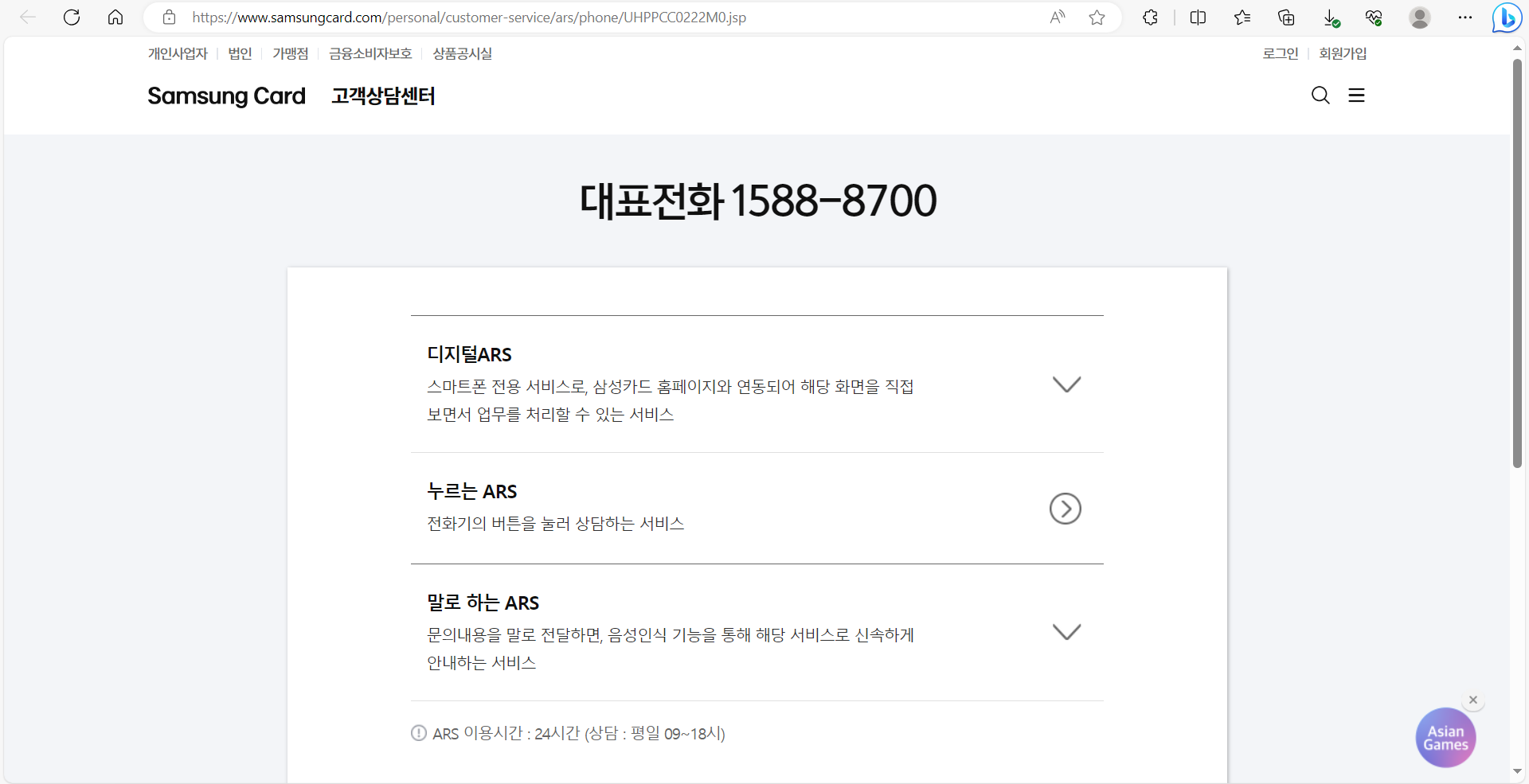The image size is (1529, 784).
Task: Click 전화기의 버튼을 눌러 상담하는 서비스 description
Action: [x=556, y=524]
